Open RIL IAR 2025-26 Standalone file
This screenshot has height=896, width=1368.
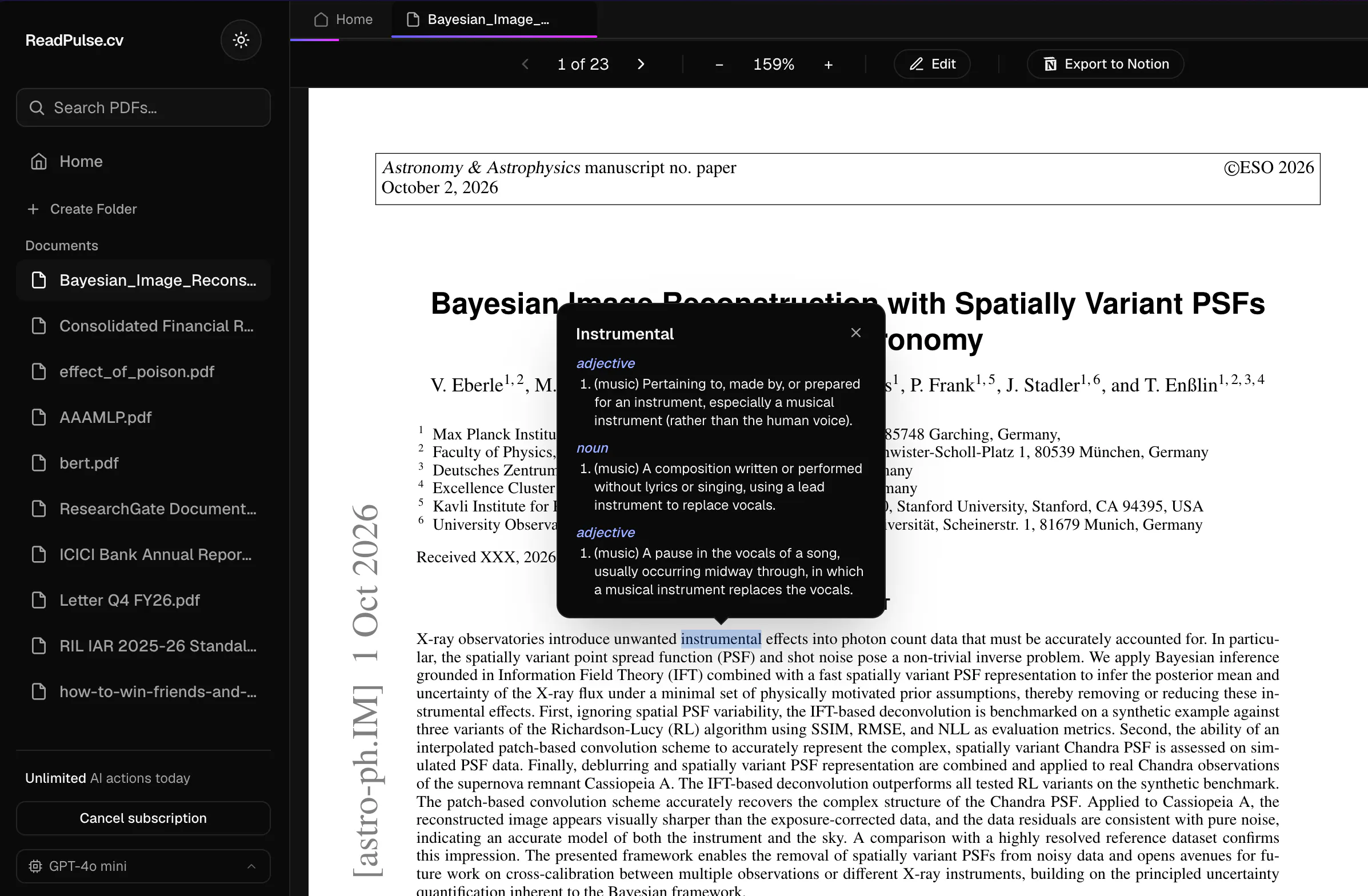pyautogui.click(x=143, y=646)
